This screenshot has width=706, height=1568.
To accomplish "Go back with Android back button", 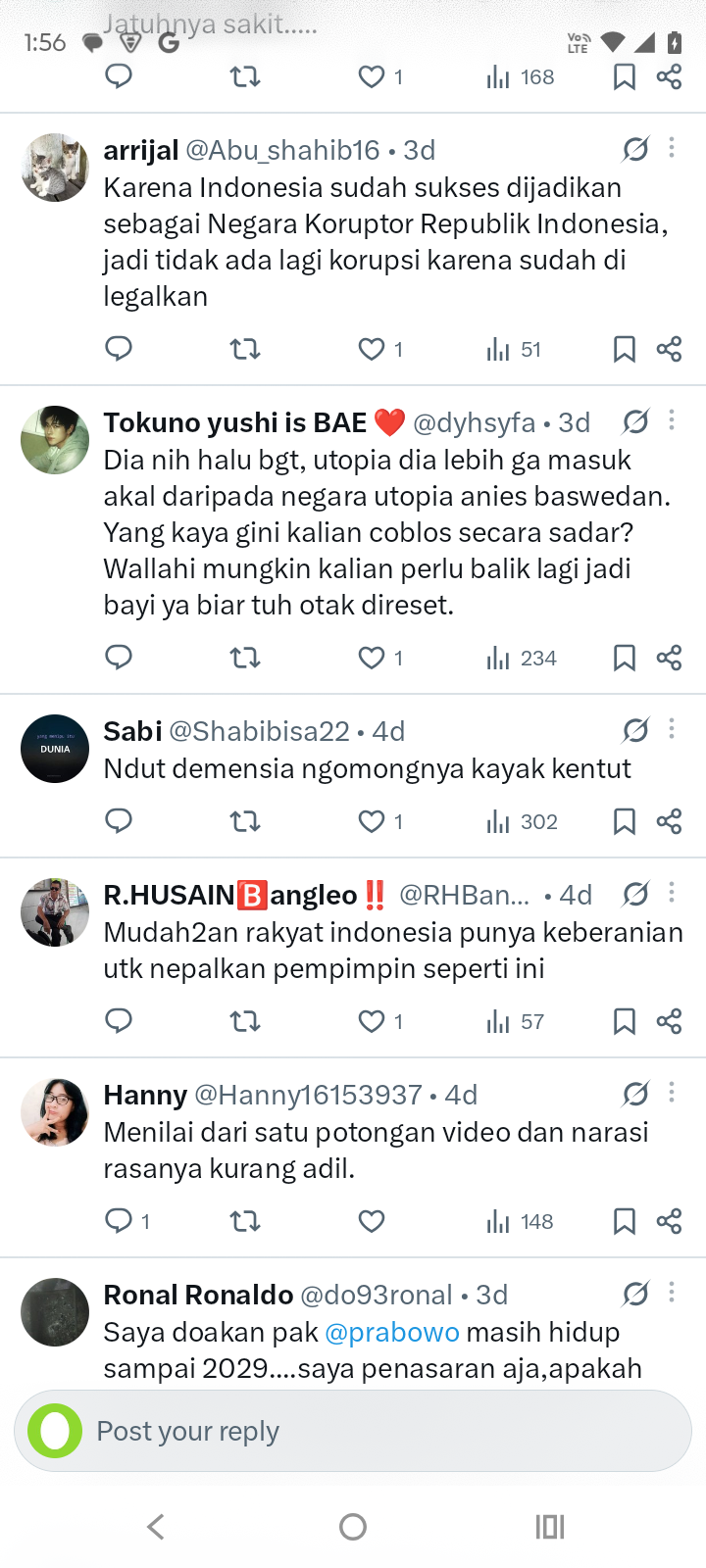I will (155, 1526).
